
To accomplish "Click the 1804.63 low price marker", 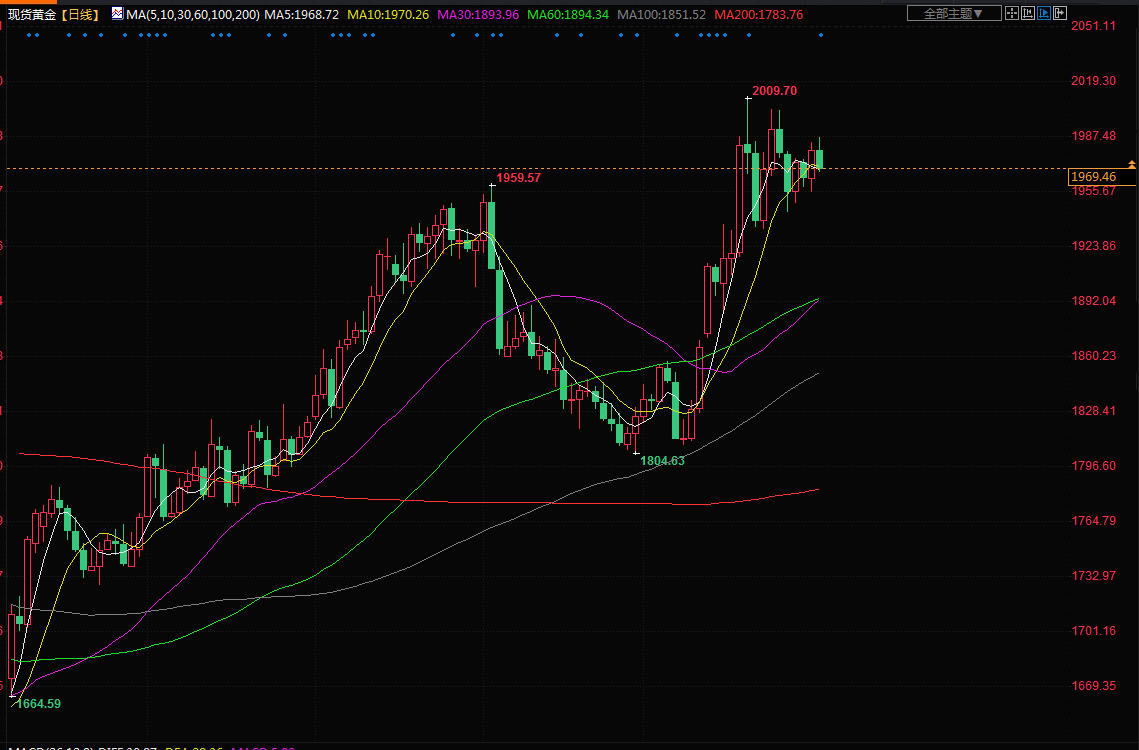I will (x=662, y=461).
